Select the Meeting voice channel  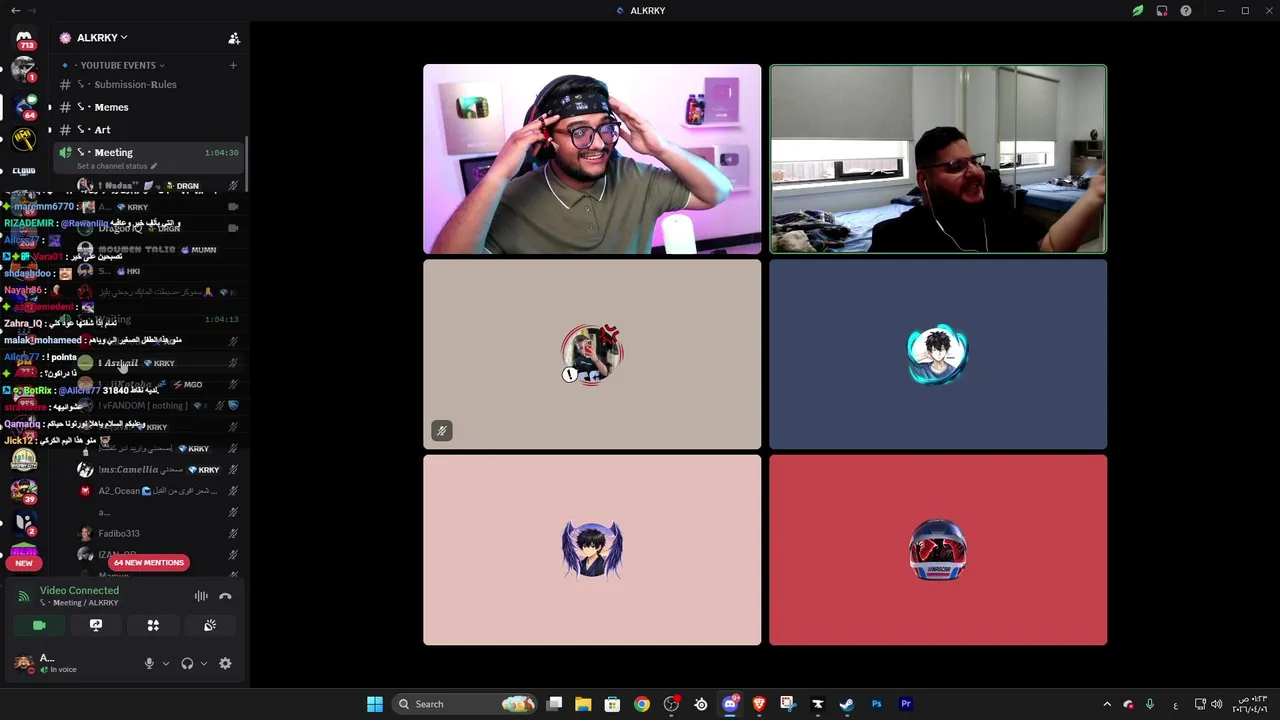(x=147, y=157)
